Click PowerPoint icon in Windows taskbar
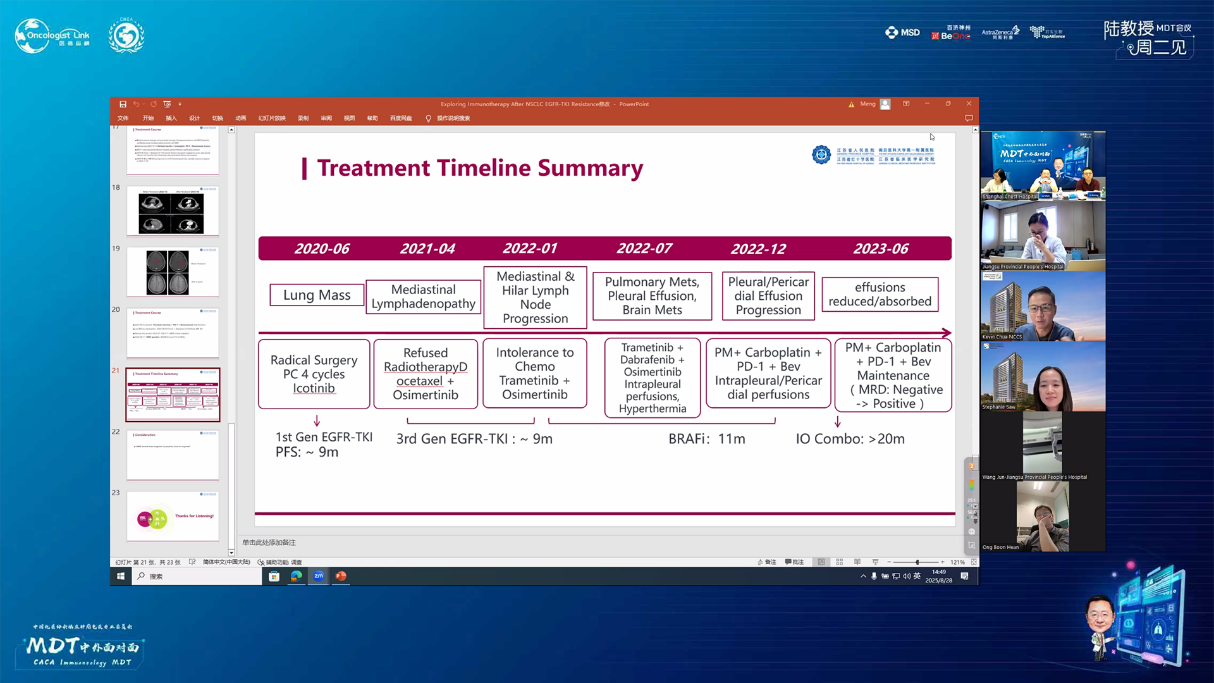 pos(341,576)
